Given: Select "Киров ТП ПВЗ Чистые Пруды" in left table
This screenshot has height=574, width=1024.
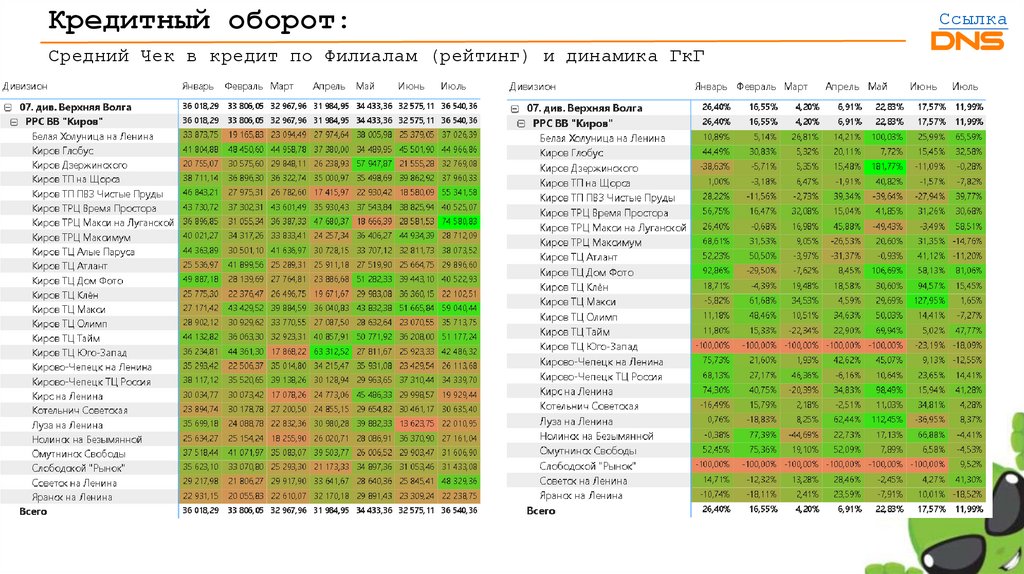Looking at the screenshot, I should [240, 194].
